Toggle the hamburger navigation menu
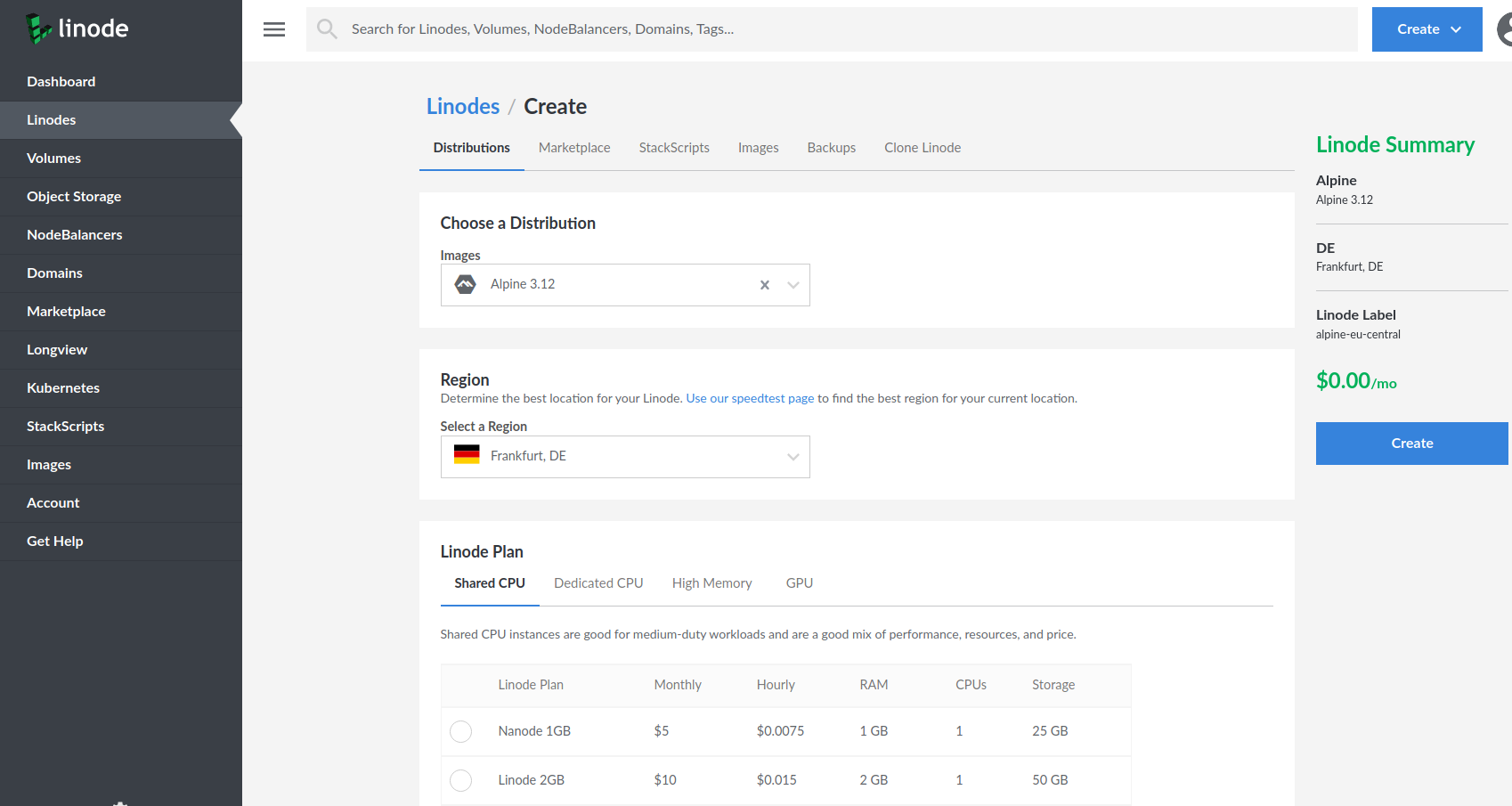This screenshot has height=806, width=1512. coord(274,29)
